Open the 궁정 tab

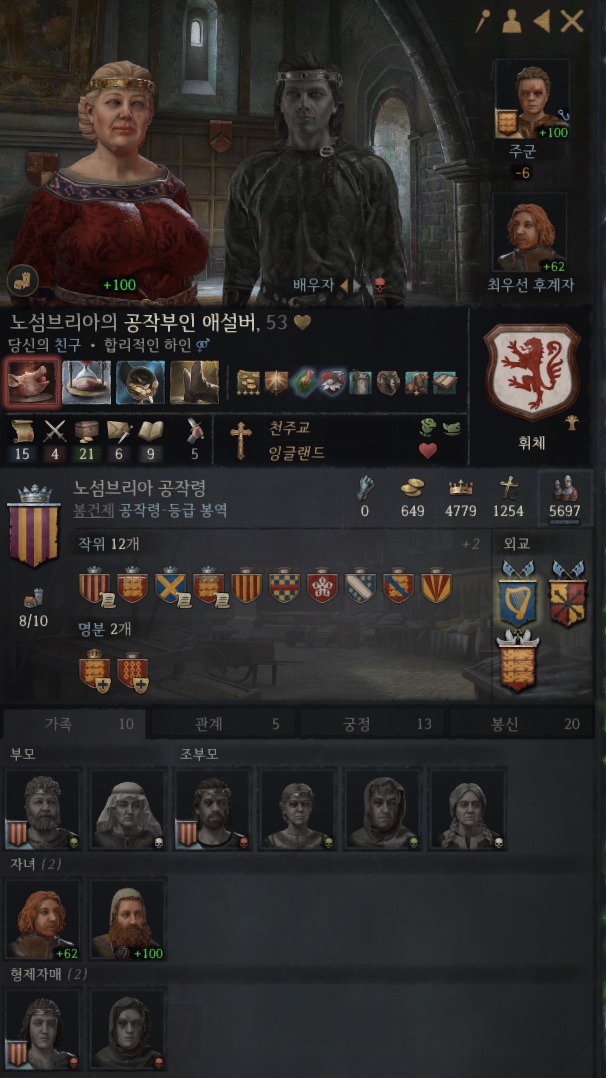(374, 723)
